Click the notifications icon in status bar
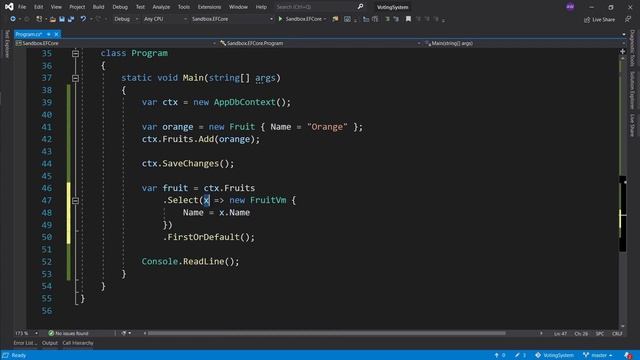The width and height of the screenshot is (640, 360). [x=628, y=355]
